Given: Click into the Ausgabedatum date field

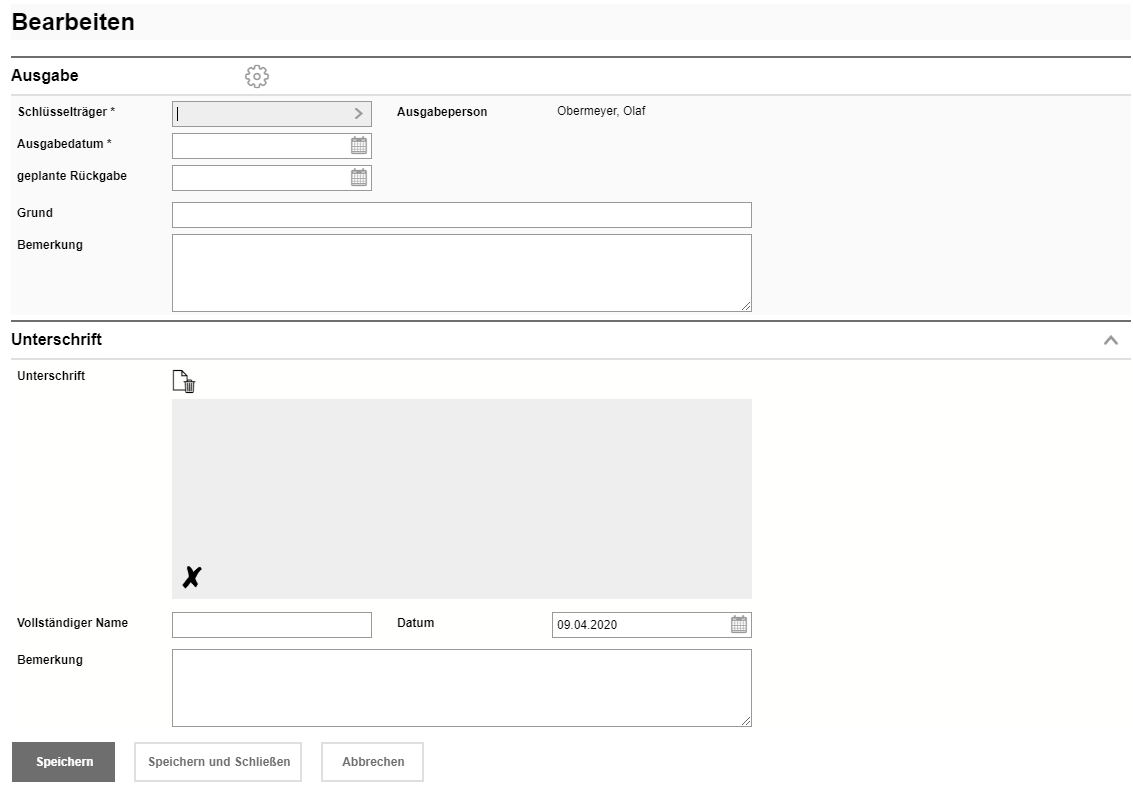Looking at the screenshot, I should coord(260,146).
